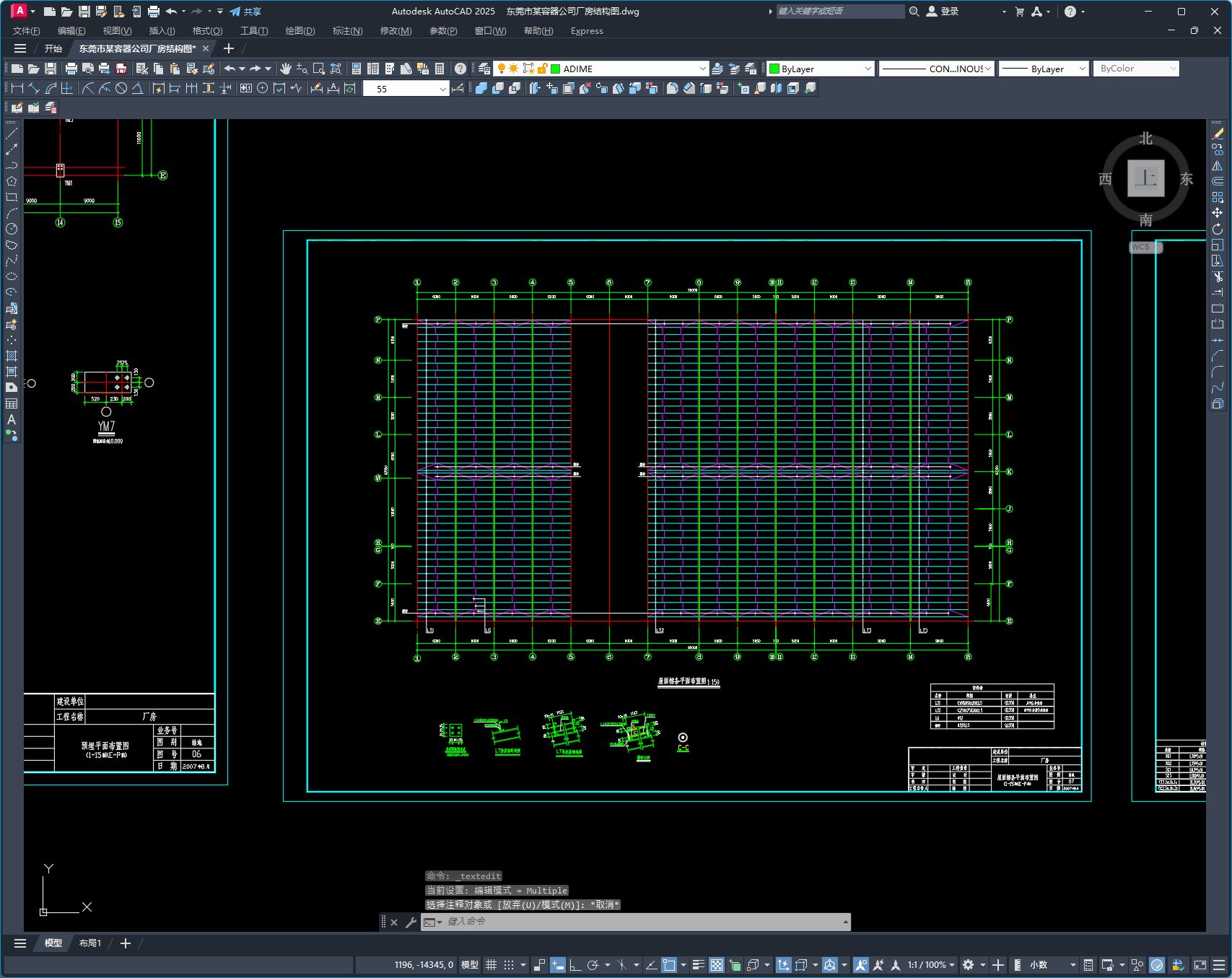This screenshot has width=1232, height=978.
Task: Select the Multiline Text A tool
Action: (x=12, y=419)
